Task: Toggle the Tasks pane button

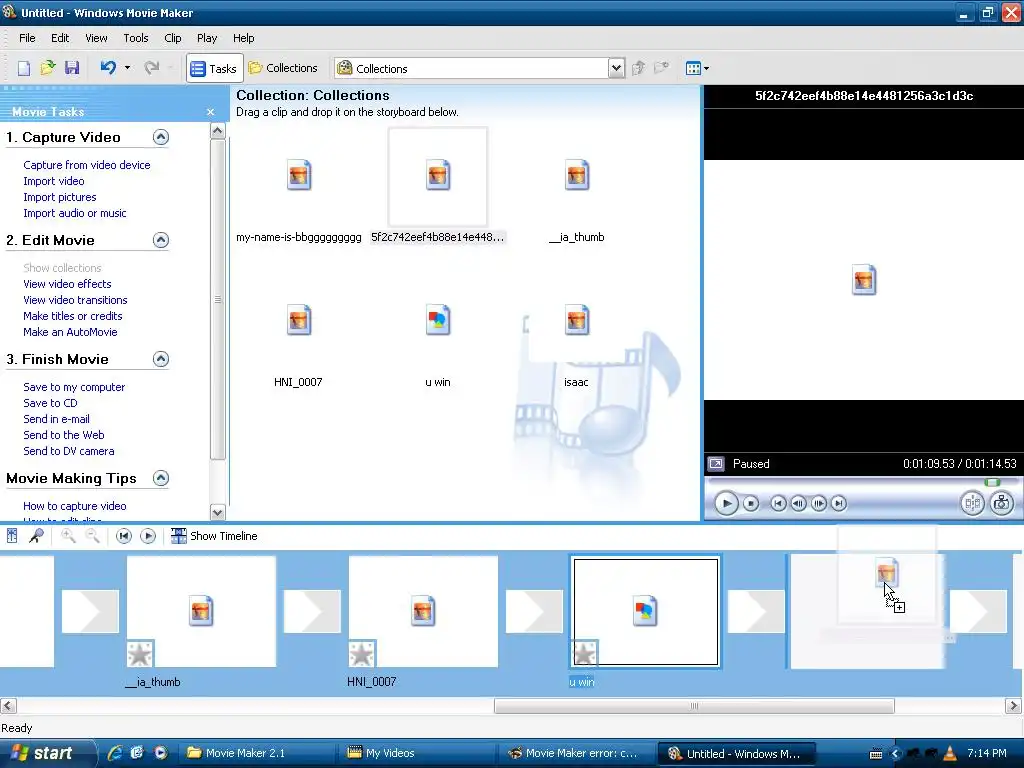Action: pyautogui.click(x=214, y=68)
